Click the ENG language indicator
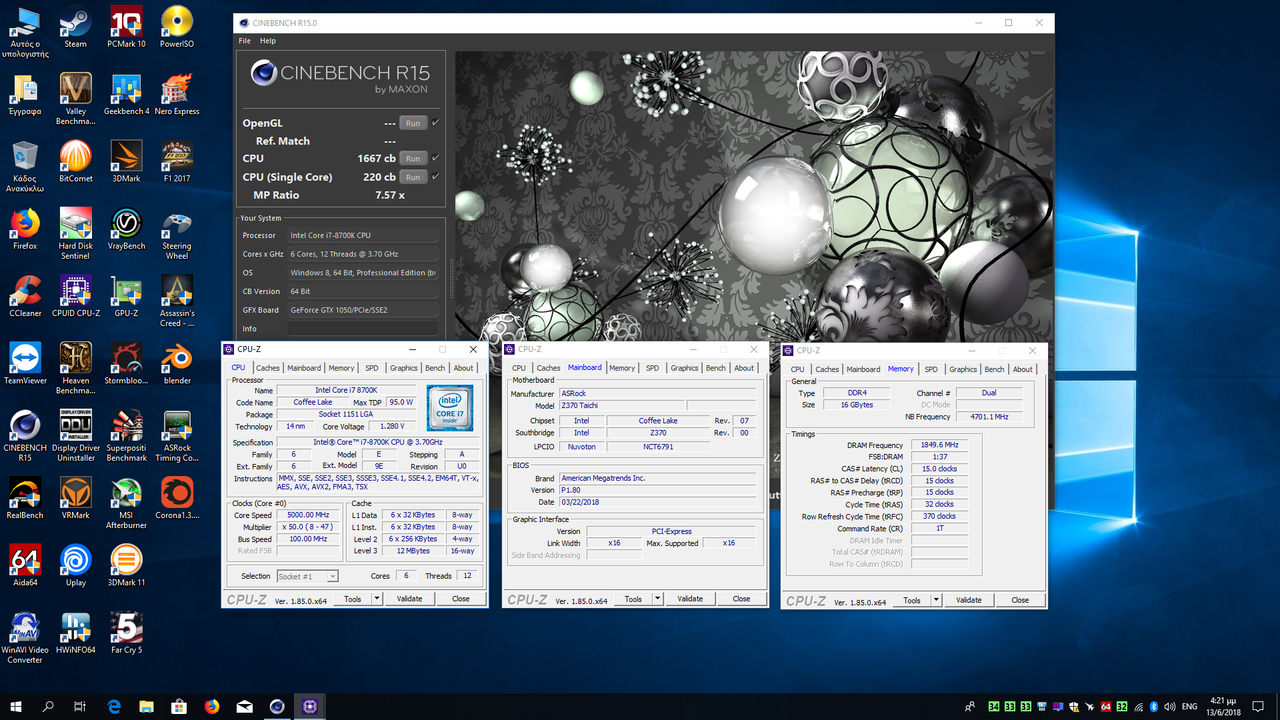1280x720 pixels. click(x=1189, y=706)
